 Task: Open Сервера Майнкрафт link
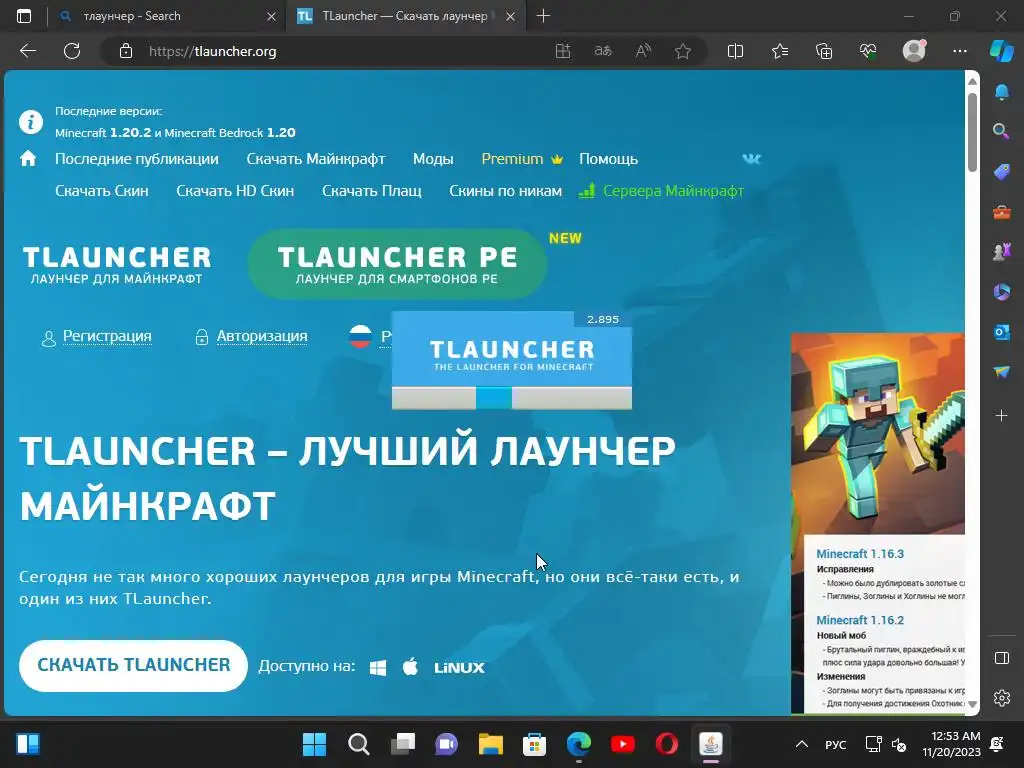pyautogui.click(x=662, y=191)
